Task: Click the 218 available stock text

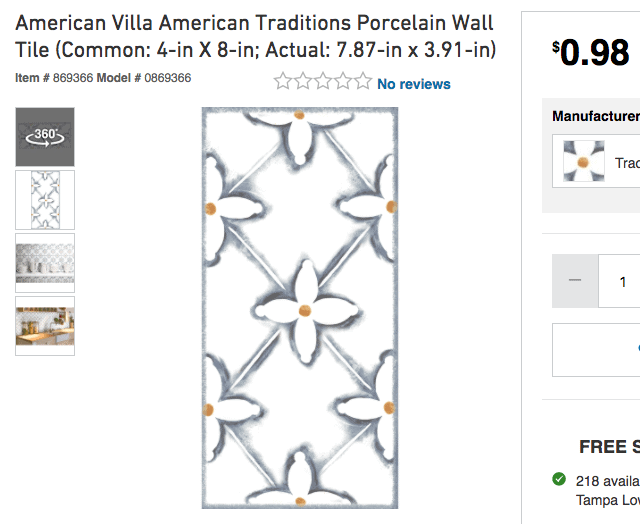Action: [608, 481]
